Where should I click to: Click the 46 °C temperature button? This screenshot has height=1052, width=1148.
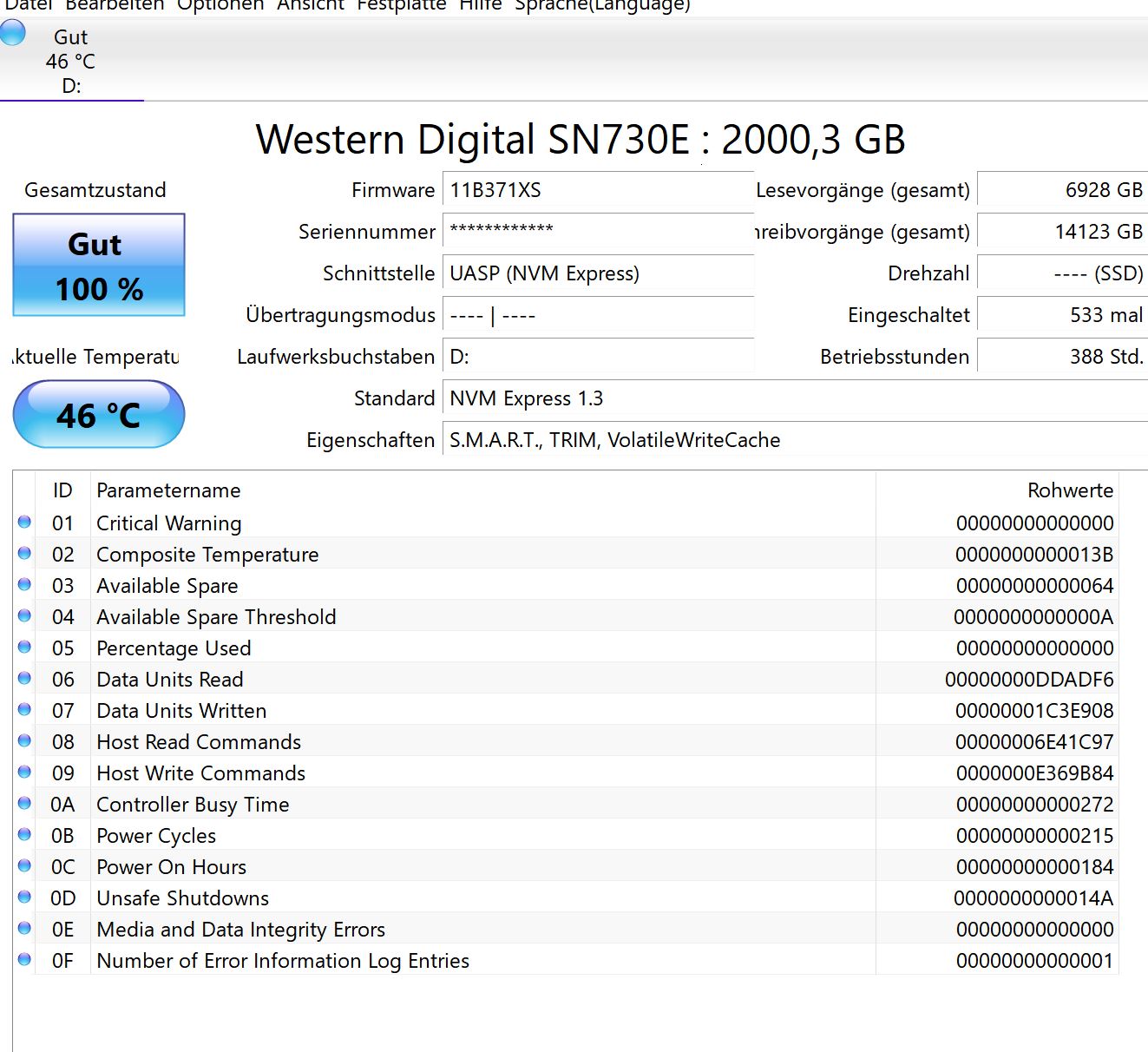[x=99, y=415]
